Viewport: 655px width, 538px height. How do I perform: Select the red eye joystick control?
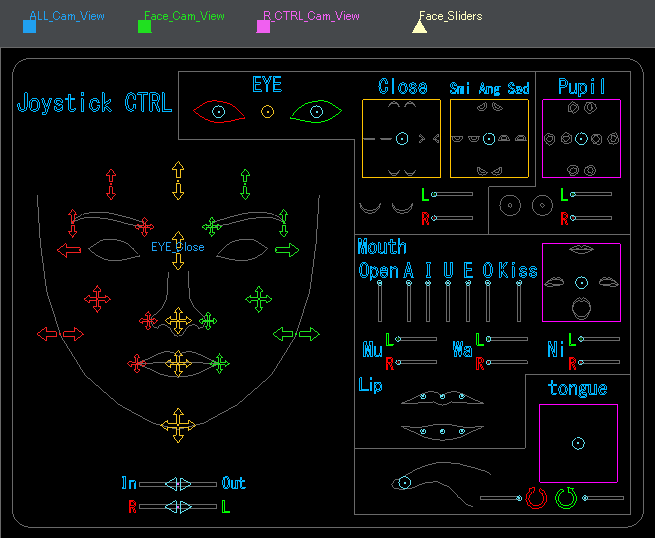[218, 112]
